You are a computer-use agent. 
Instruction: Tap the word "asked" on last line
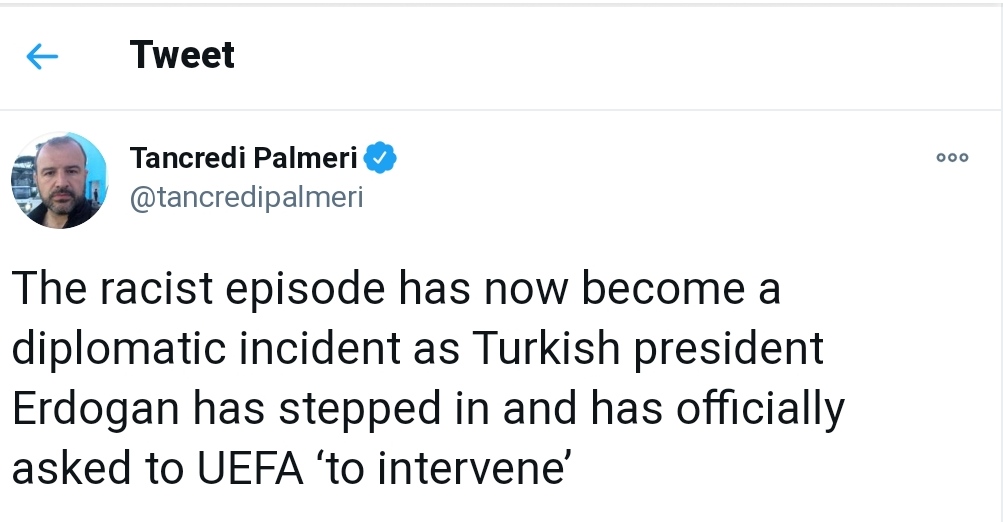tap(72, 468)
